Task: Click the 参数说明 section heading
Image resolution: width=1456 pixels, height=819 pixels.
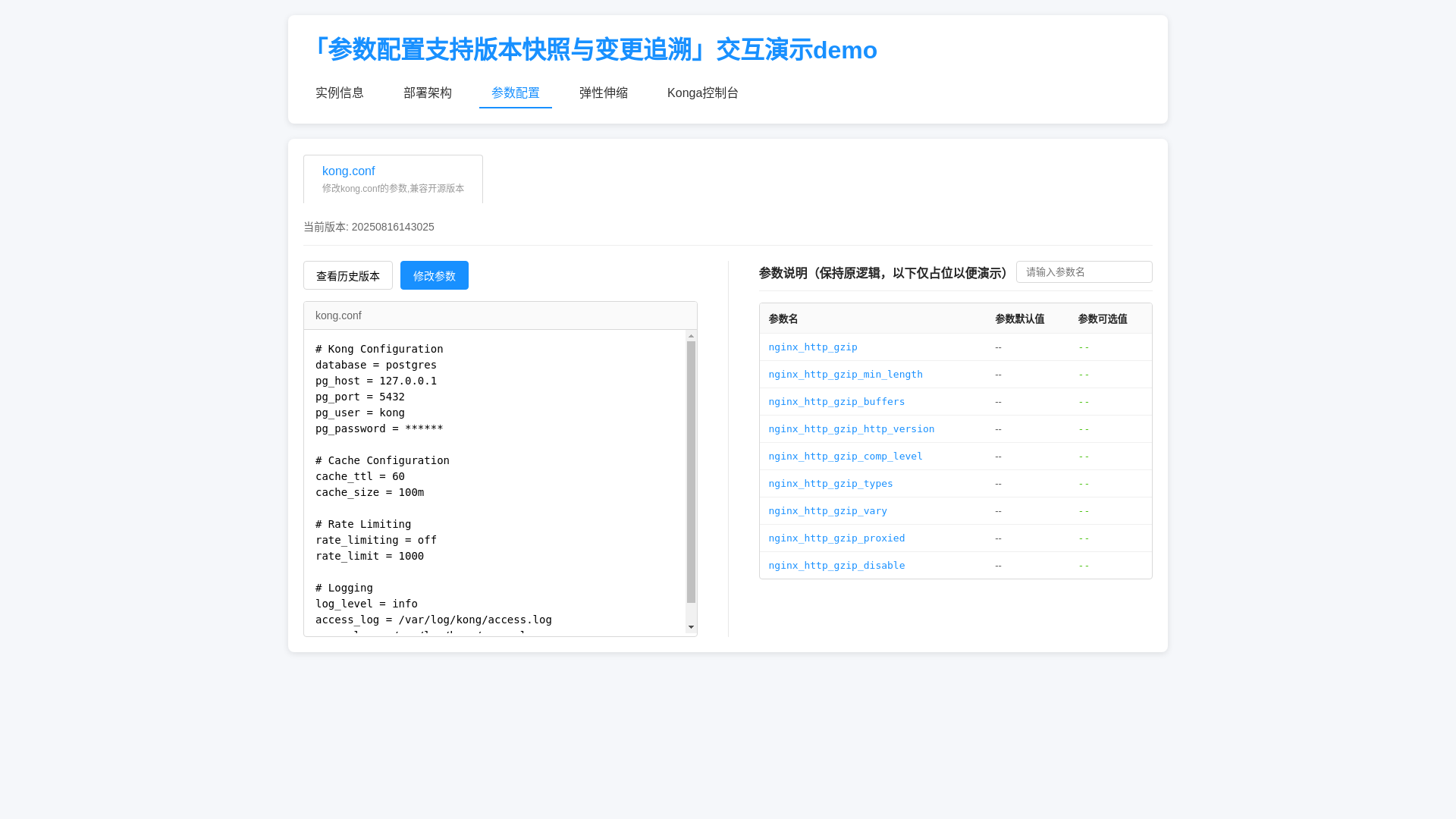Action: coord(884,273)
